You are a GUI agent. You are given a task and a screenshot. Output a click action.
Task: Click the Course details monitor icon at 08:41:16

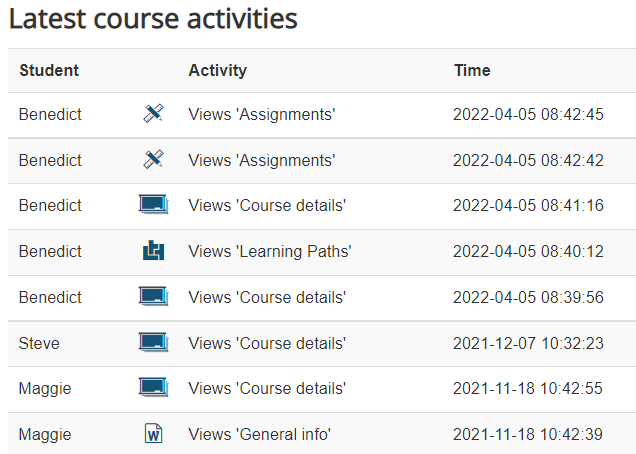tap(153, 206)
